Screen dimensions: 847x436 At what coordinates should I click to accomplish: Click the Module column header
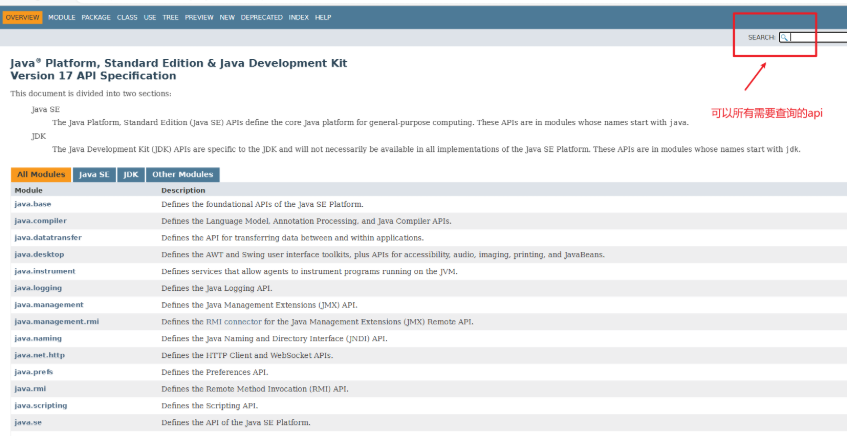29,190
